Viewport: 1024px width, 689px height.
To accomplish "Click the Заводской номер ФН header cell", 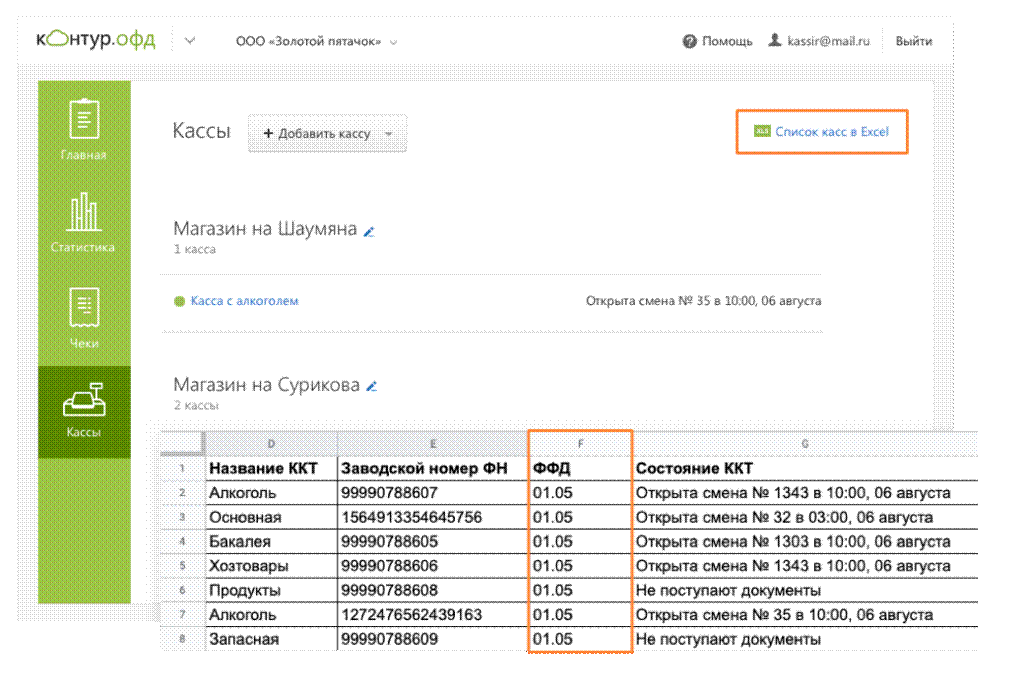I will 432,468.
